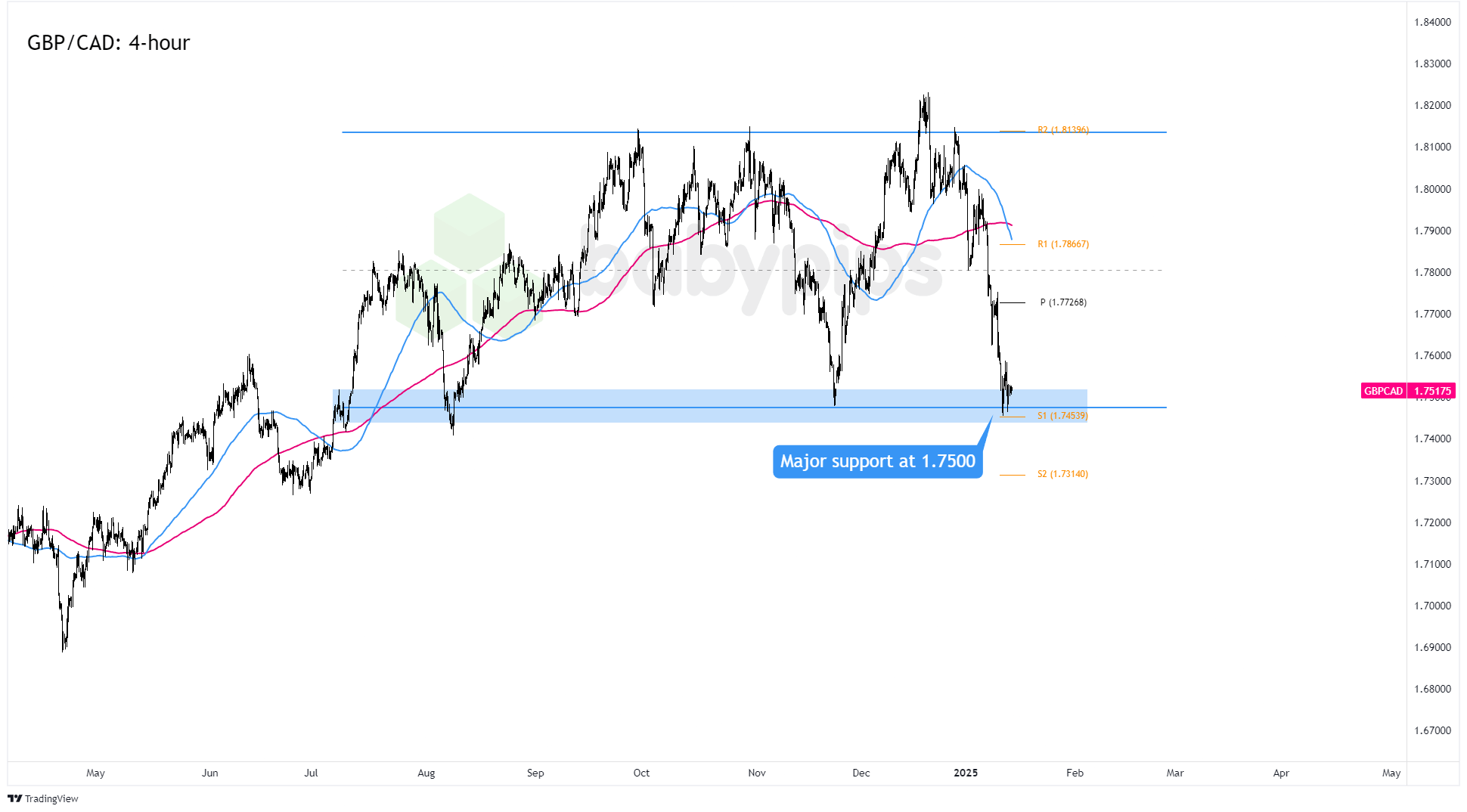Click the 1.78000 price axis label
Viewport: 1467px width, 812px height.
click(1433, 272)
